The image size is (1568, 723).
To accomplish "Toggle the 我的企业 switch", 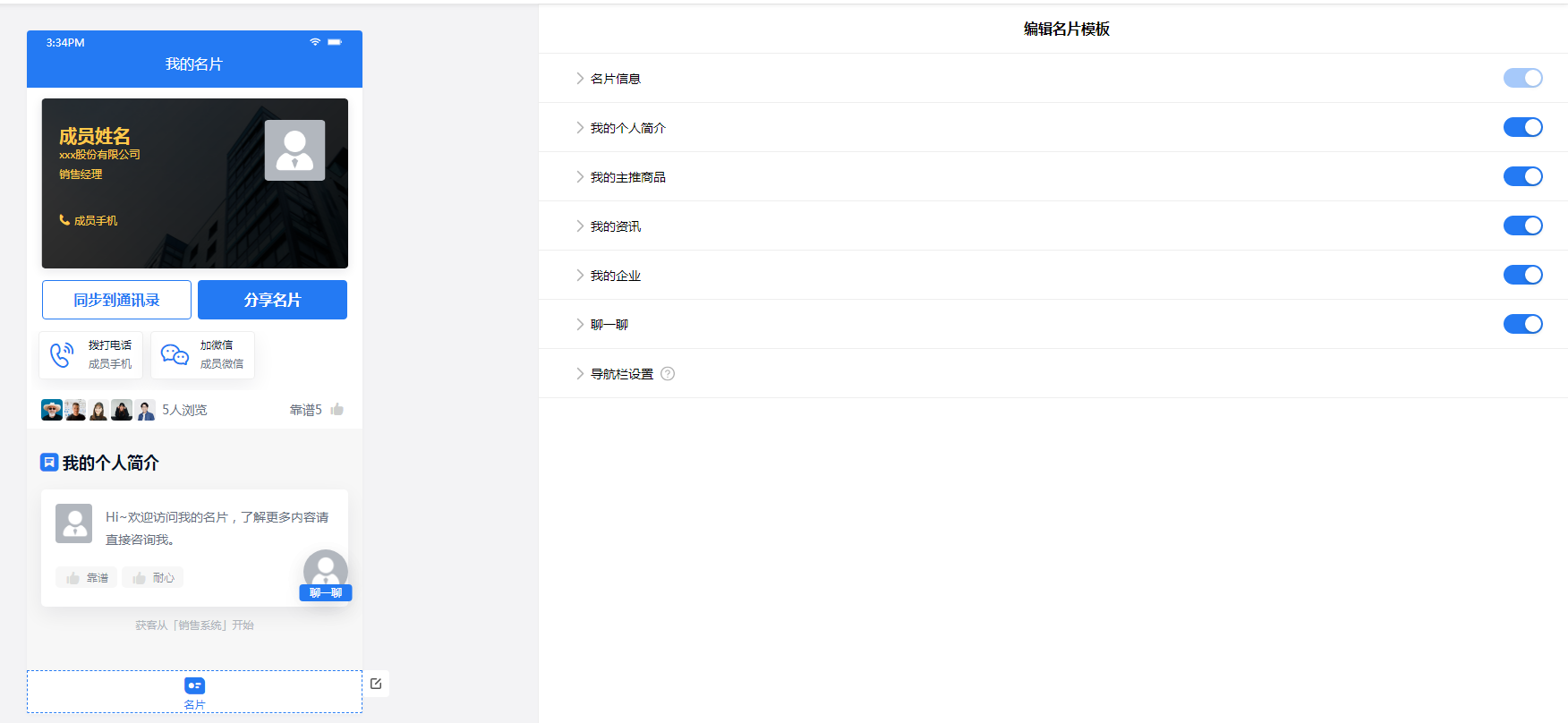I will pyautogui.click(x=1522, y=275).
